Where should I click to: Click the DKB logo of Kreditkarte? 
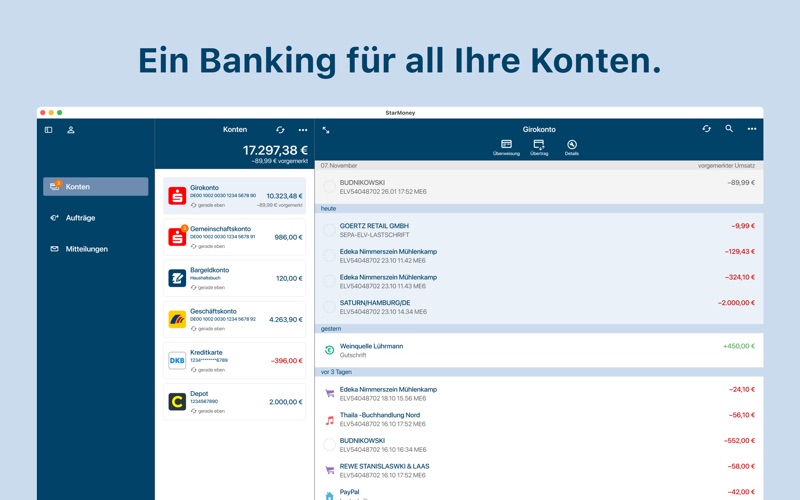tap(177, 361)
